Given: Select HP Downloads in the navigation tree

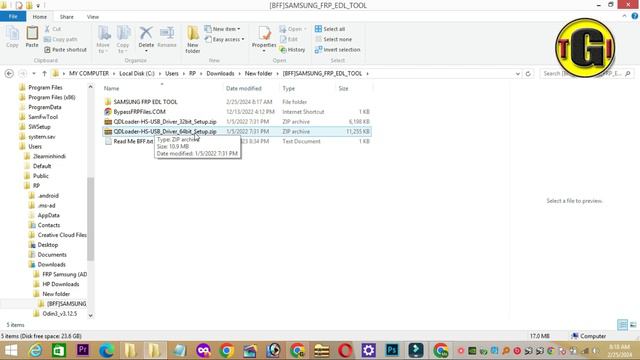Looking at the screenshot, I should pyautogui.click(x=61, y=284).
